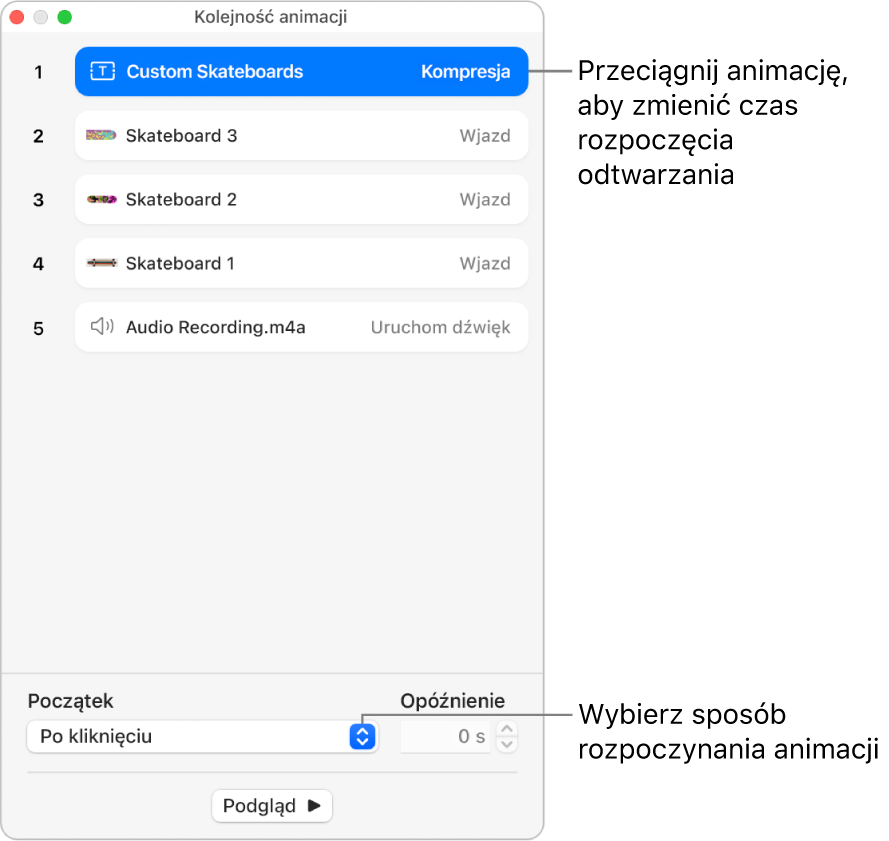
Task: Click the Skateboard 2 thumbnail
Action: pyautogui.click(x=101, y=199)
